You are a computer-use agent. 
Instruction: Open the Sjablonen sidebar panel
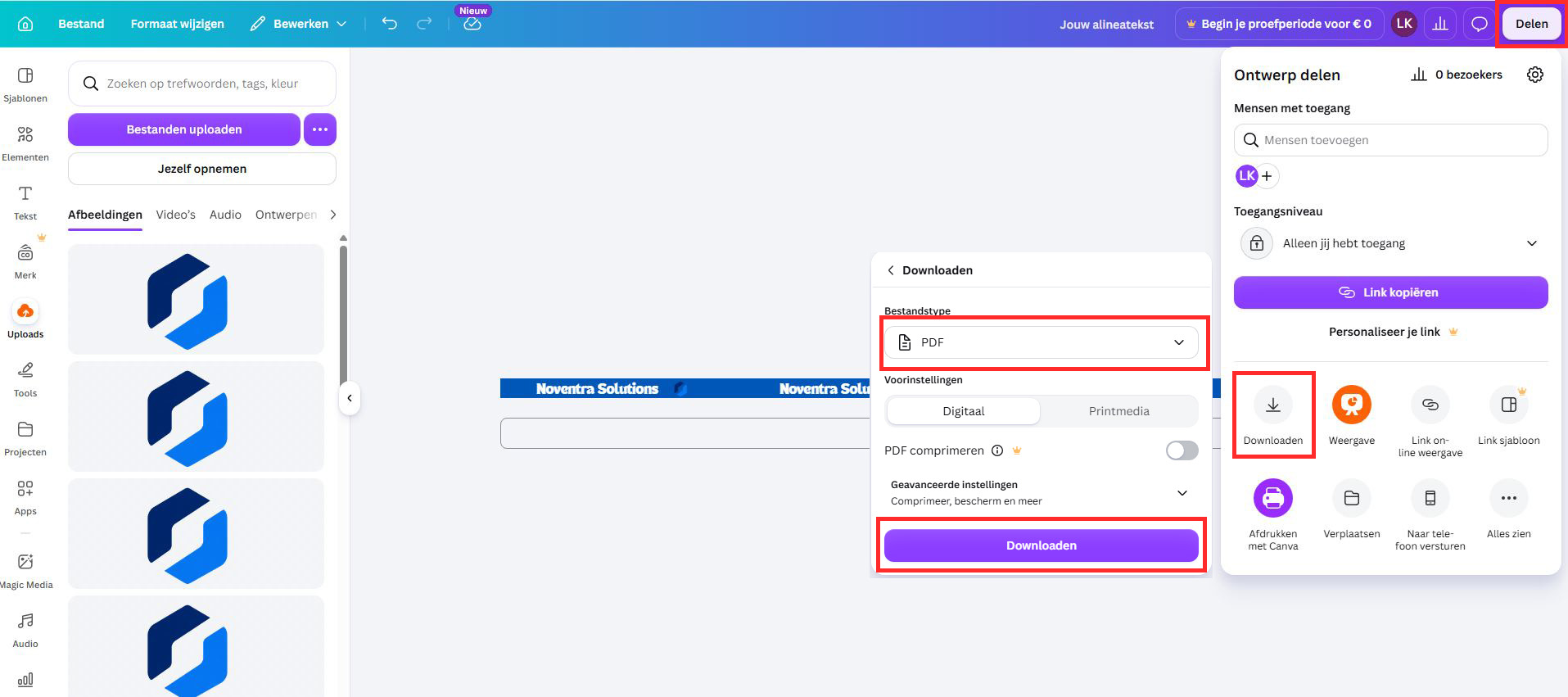[x=25, y=85]
